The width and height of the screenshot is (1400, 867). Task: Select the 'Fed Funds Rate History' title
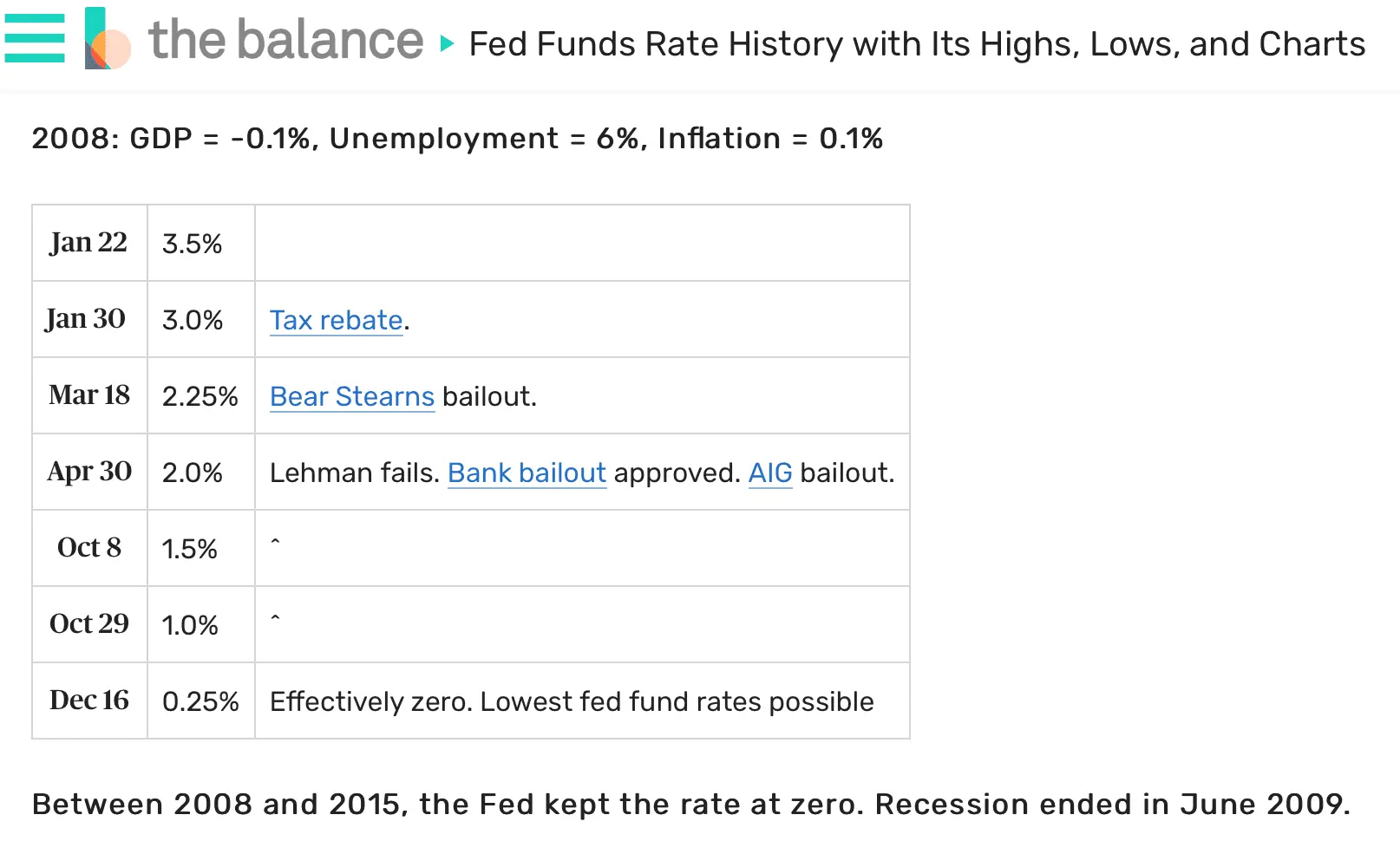click(916, 43)
